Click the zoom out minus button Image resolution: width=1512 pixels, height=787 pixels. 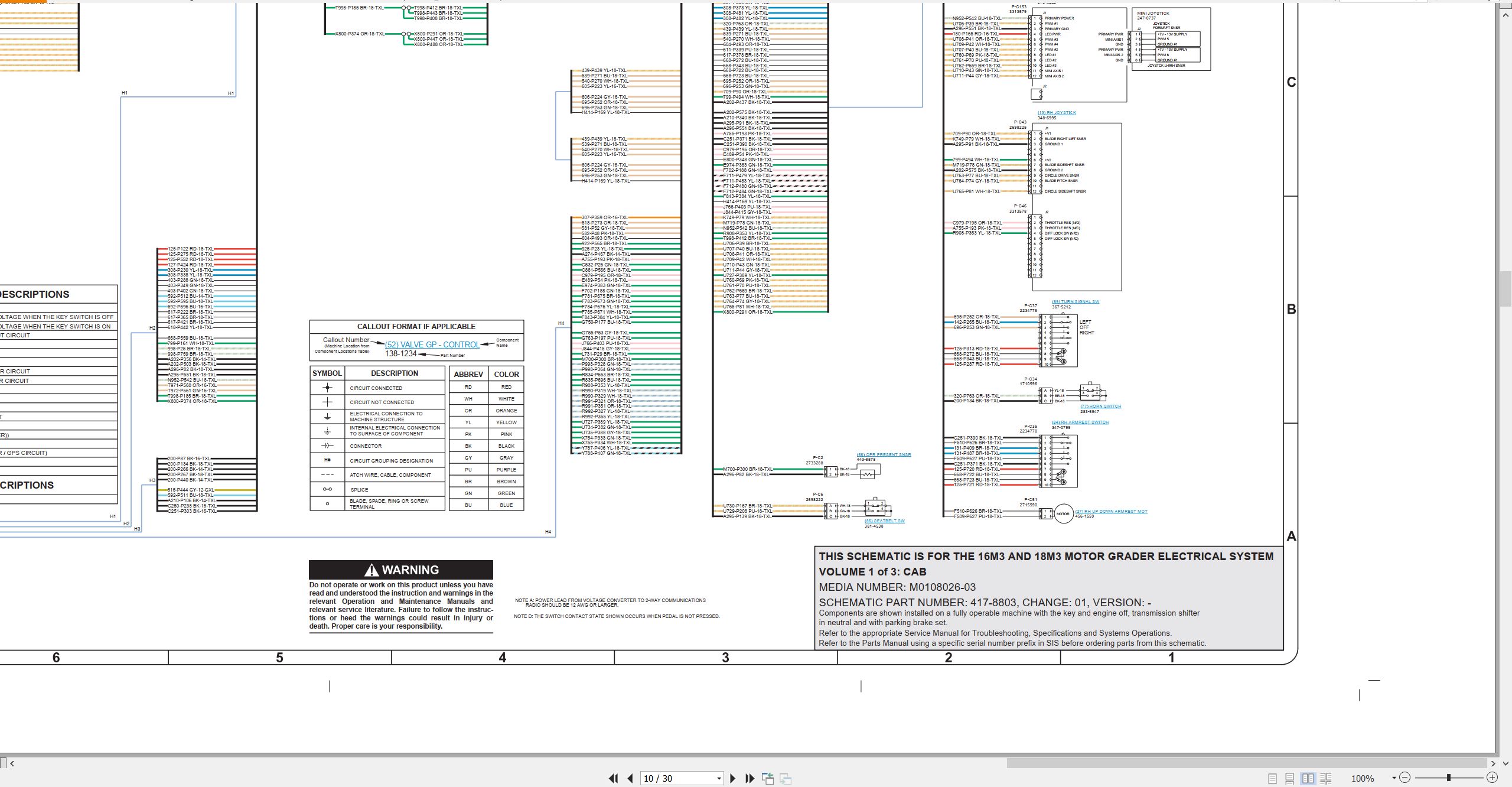(1405, 778)
